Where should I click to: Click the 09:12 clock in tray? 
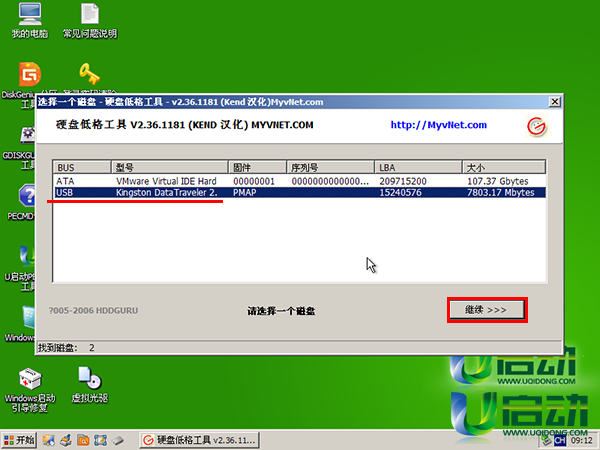tap(582, 441)
